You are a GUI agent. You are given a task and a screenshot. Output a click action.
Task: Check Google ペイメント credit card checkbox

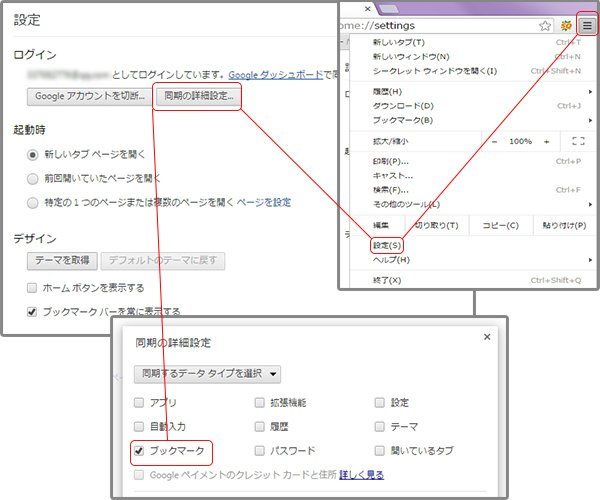click(139, 475)
